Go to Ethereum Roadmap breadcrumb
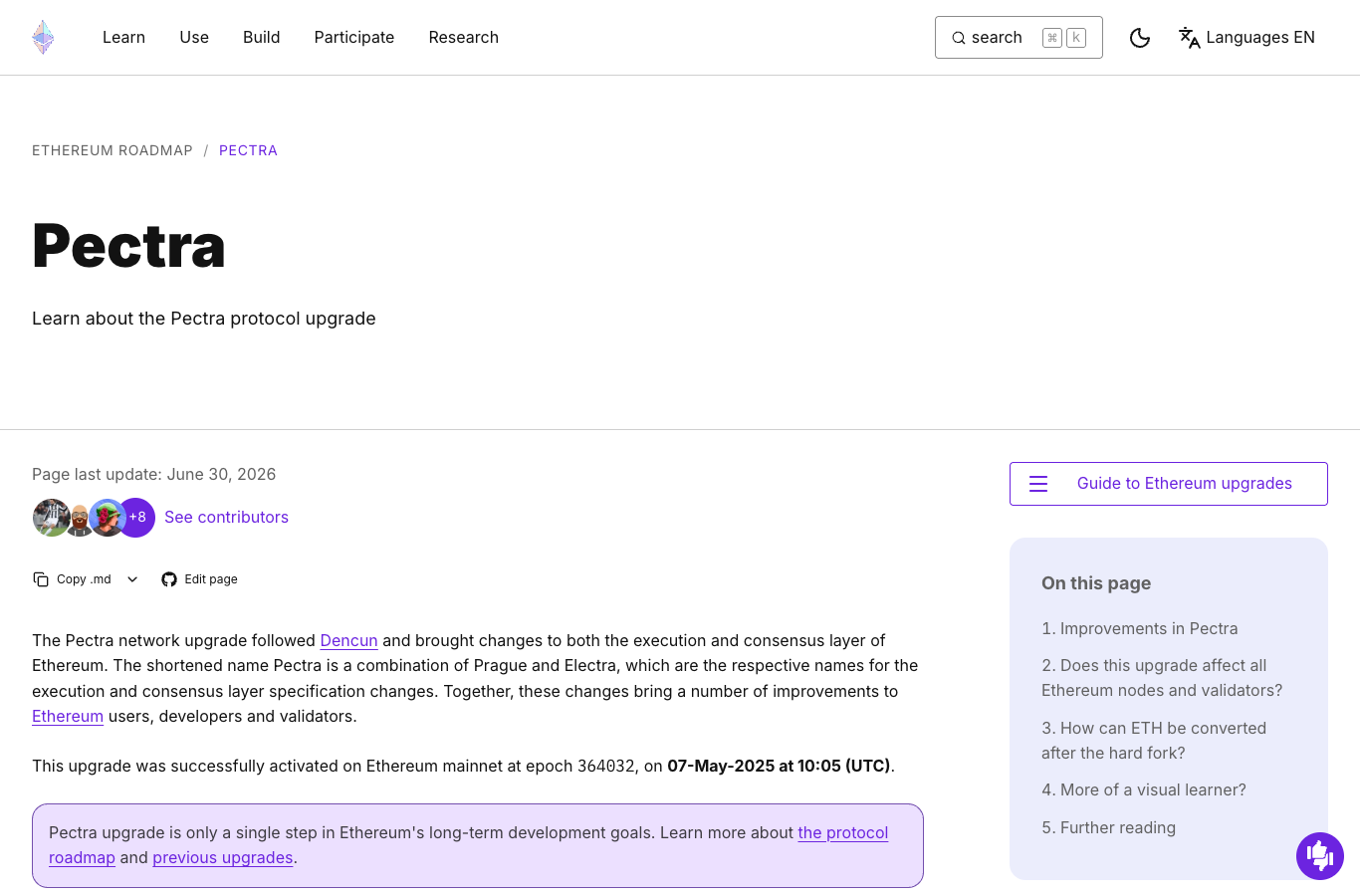1360x896 pixels. pyautogui.click(x=113, y=150)
